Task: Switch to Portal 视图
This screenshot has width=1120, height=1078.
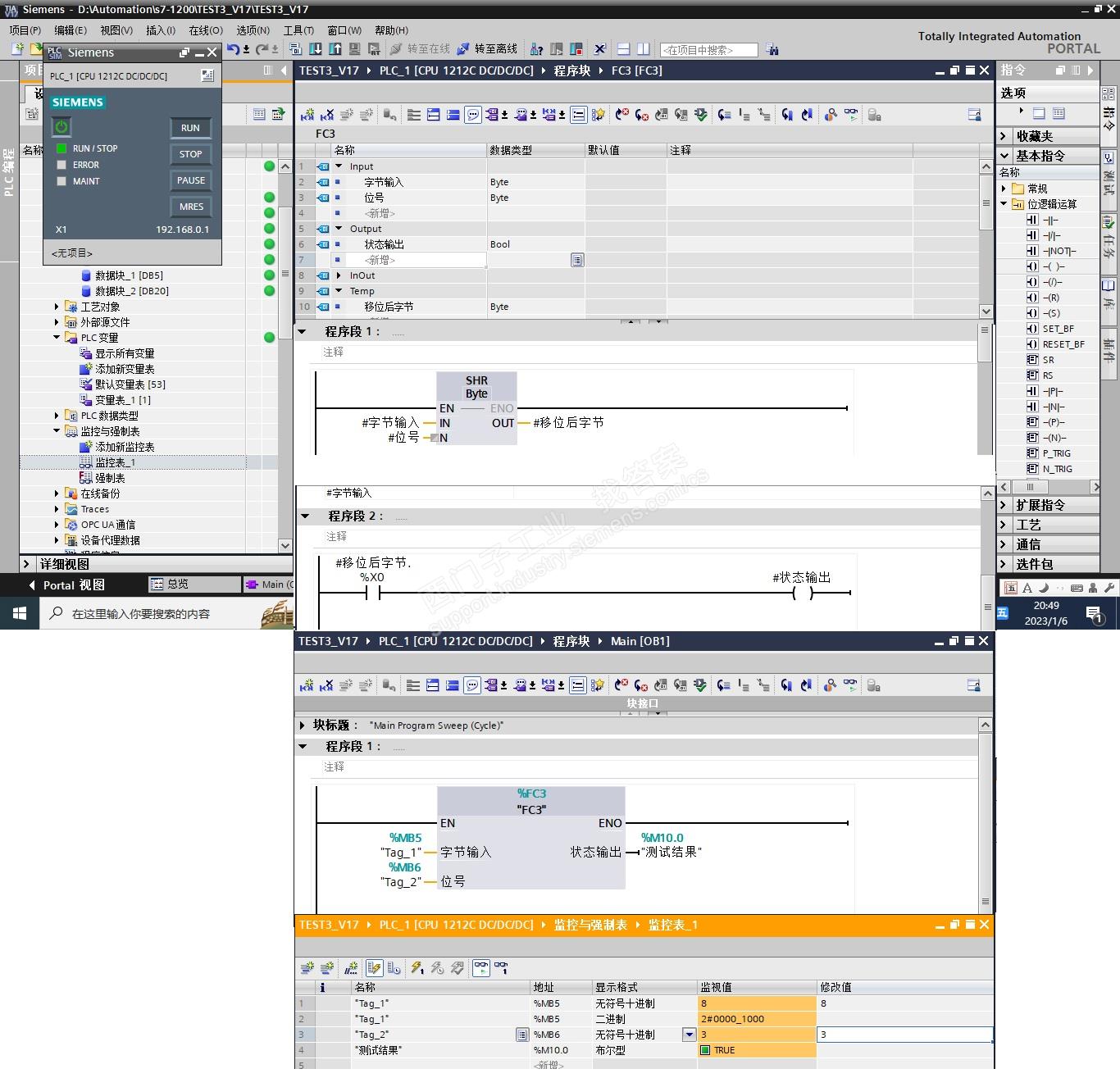Action: [x=67, y=585]
